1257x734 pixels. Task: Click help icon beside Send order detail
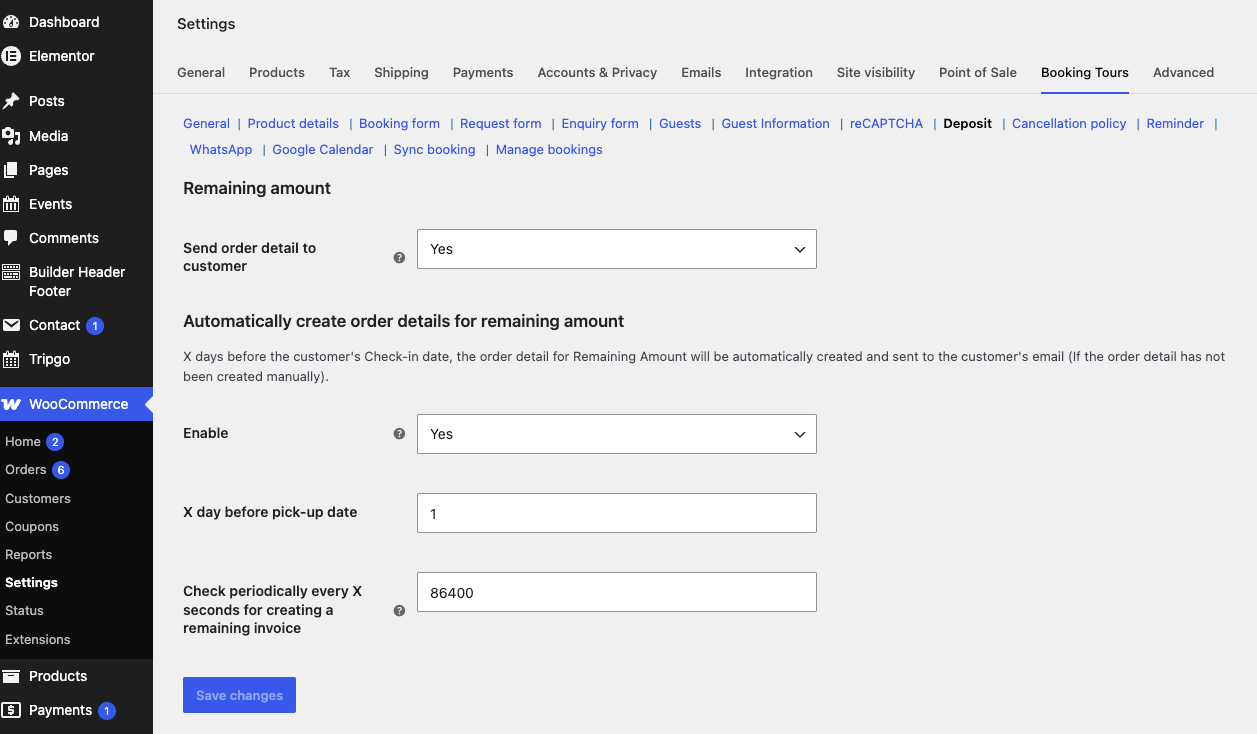399,258
